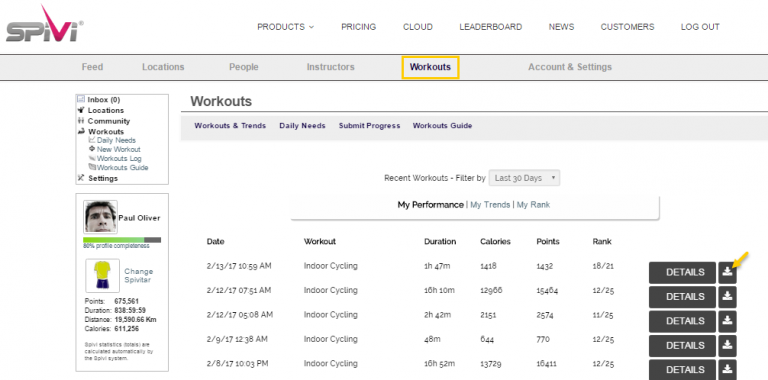Click the Spivi logo

45,24
